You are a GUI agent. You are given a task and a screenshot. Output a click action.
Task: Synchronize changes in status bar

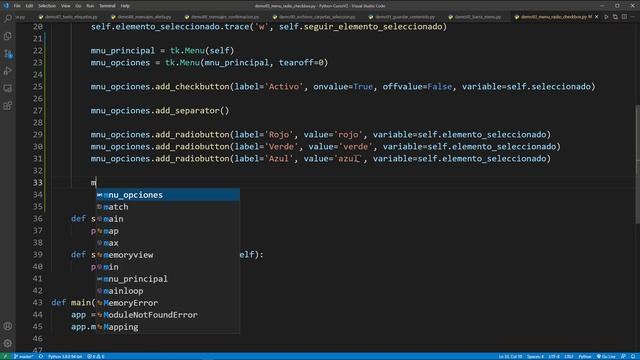click(x=41, y=356)
